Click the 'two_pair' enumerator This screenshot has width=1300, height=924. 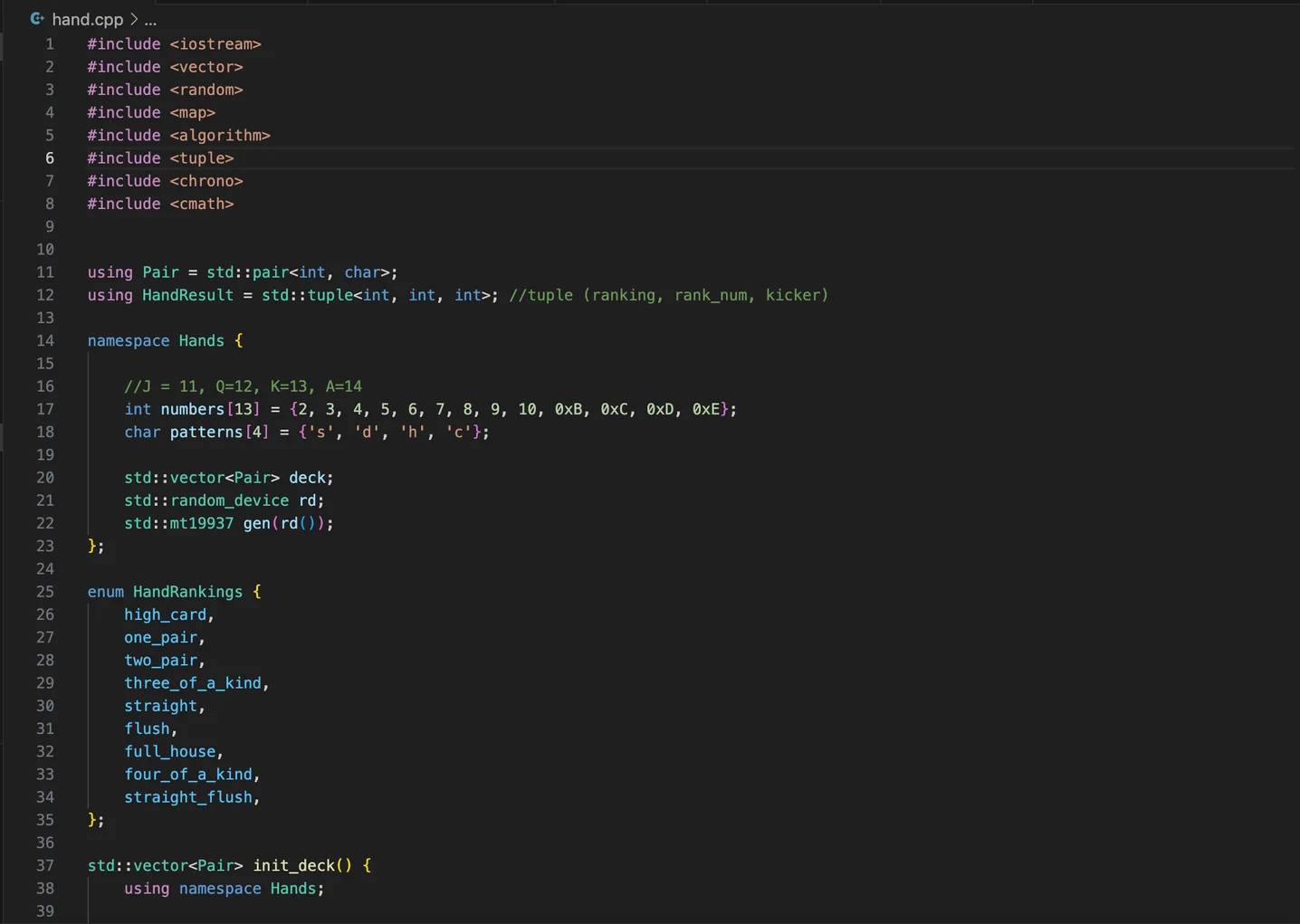(x=161, y=661)
